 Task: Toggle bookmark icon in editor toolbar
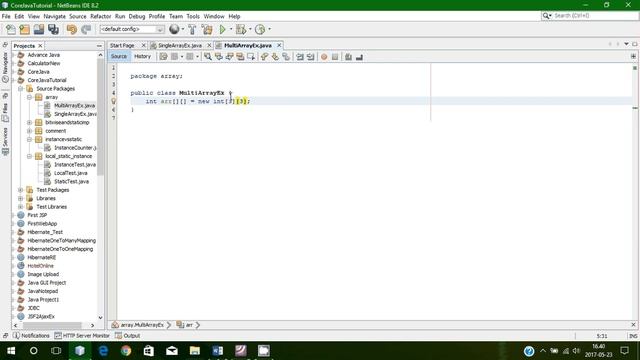(286, 57)
